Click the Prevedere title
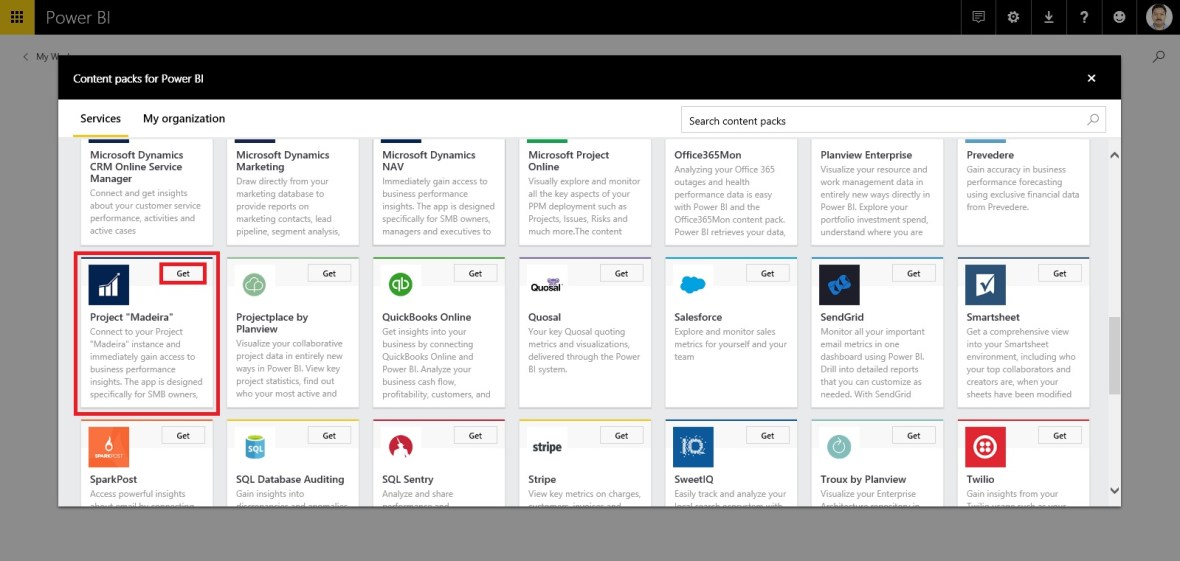Viewport: 1180px width, 561px height. [x=990, y=155]
